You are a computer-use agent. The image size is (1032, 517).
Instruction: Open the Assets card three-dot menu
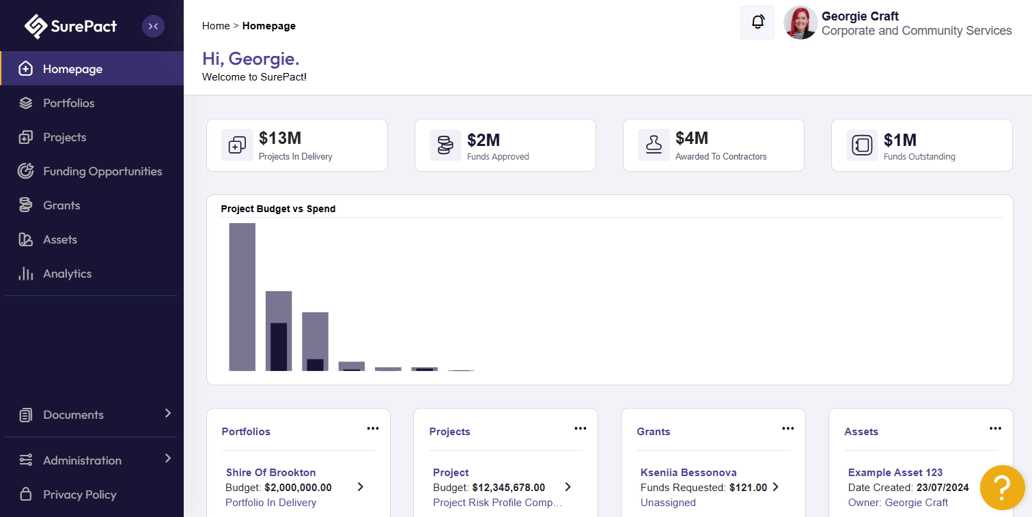(995, 428)
